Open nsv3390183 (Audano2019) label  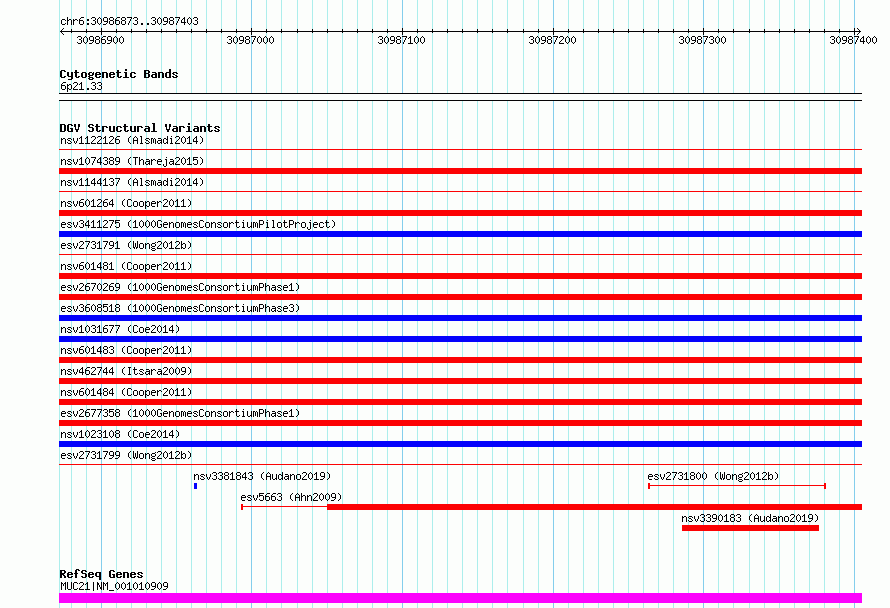tap(750, 518)
